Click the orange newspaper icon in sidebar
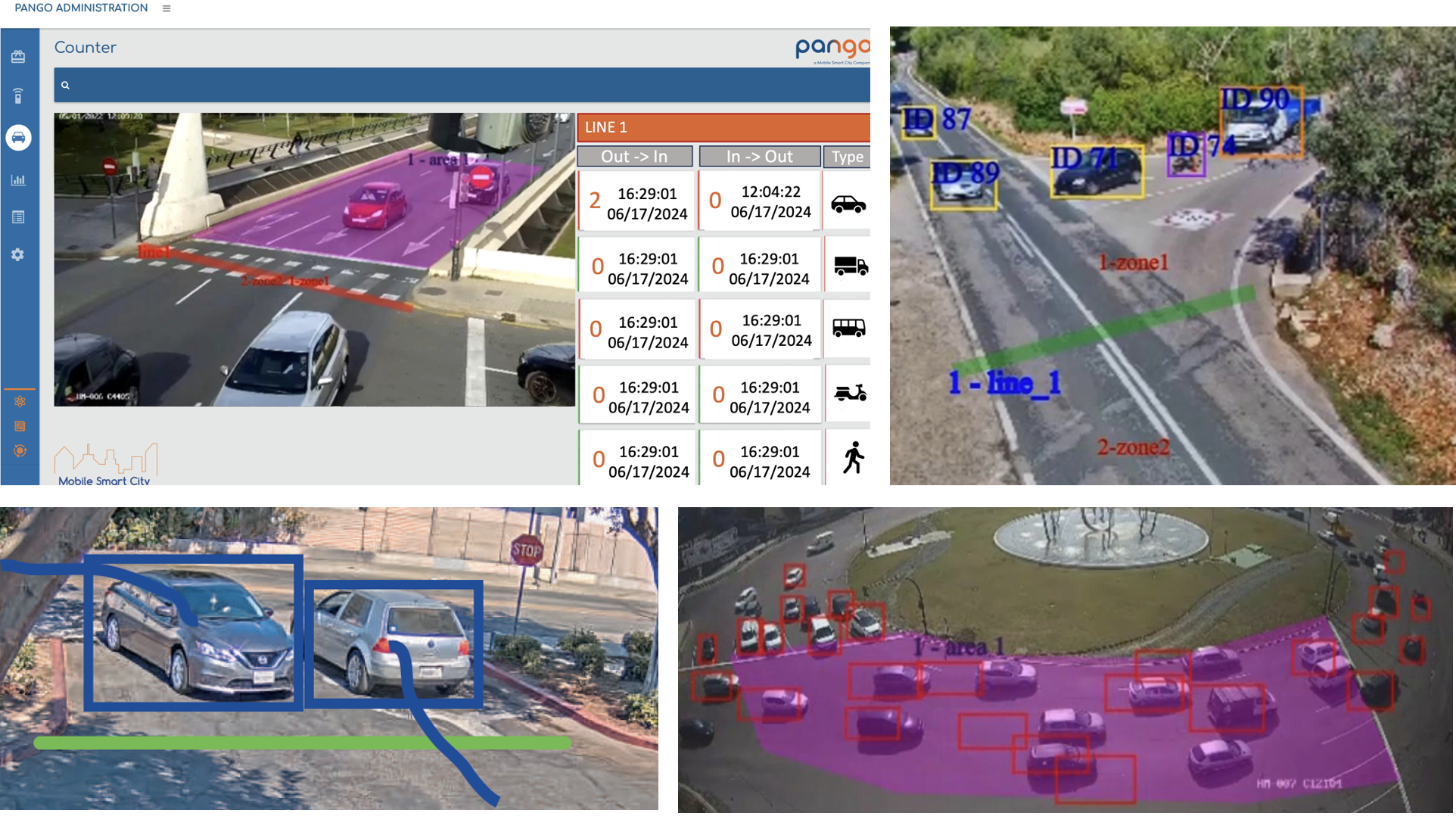 [x=20, y=426]
